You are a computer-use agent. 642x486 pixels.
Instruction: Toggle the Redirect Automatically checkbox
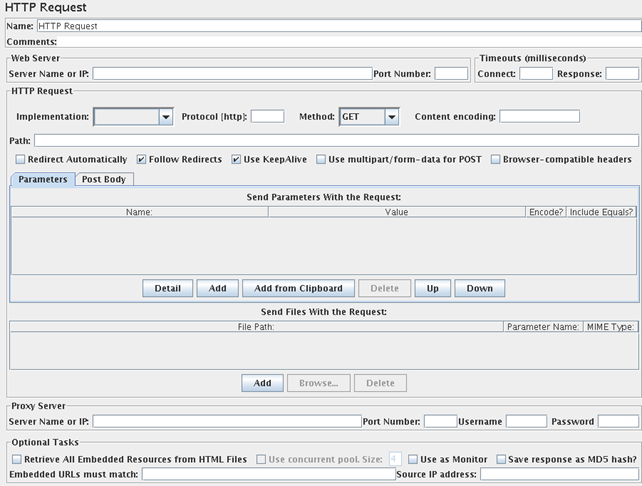coord(21,159)
